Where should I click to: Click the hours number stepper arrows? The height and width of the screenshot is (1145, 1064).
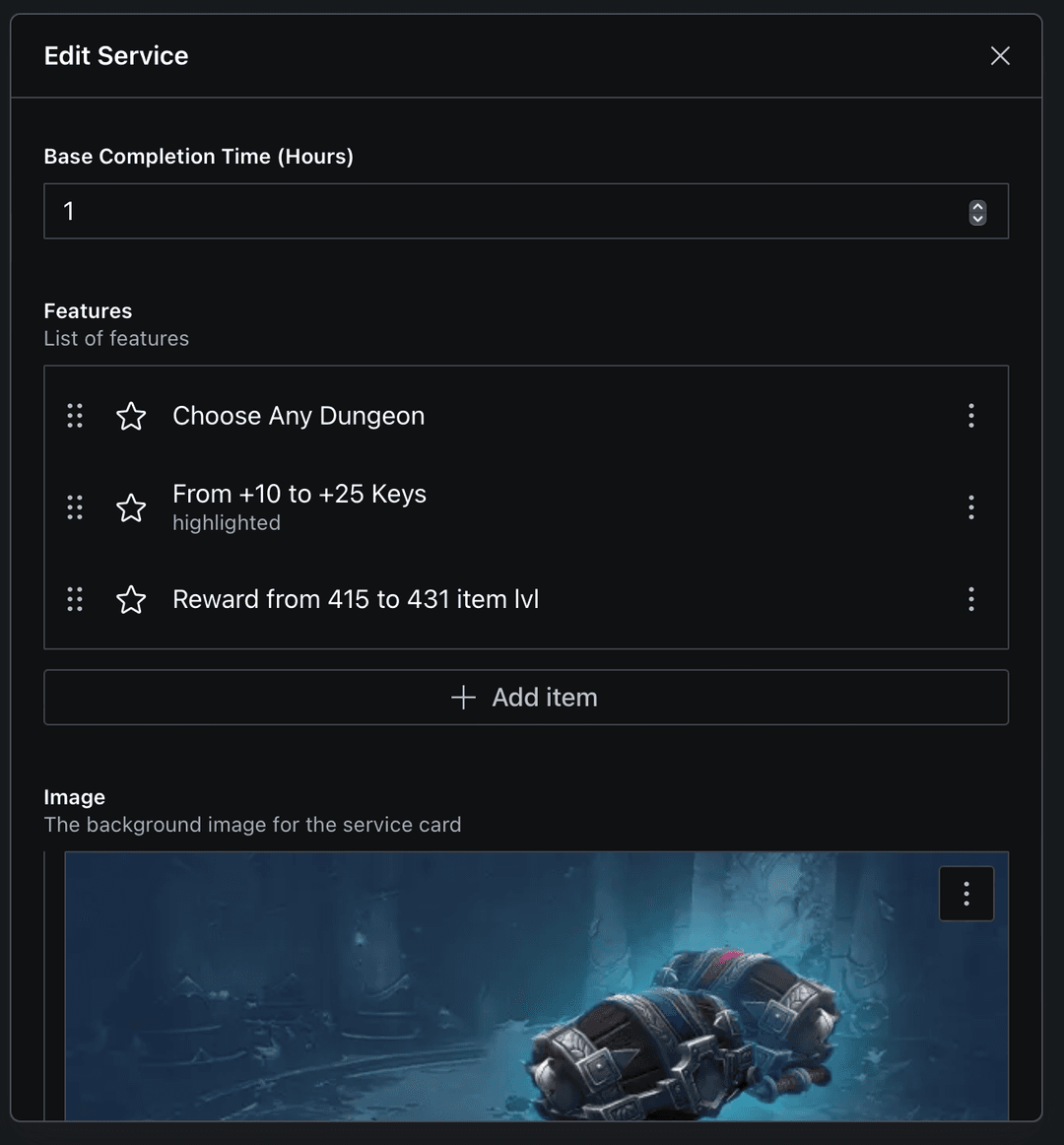(x=977, y=212)
